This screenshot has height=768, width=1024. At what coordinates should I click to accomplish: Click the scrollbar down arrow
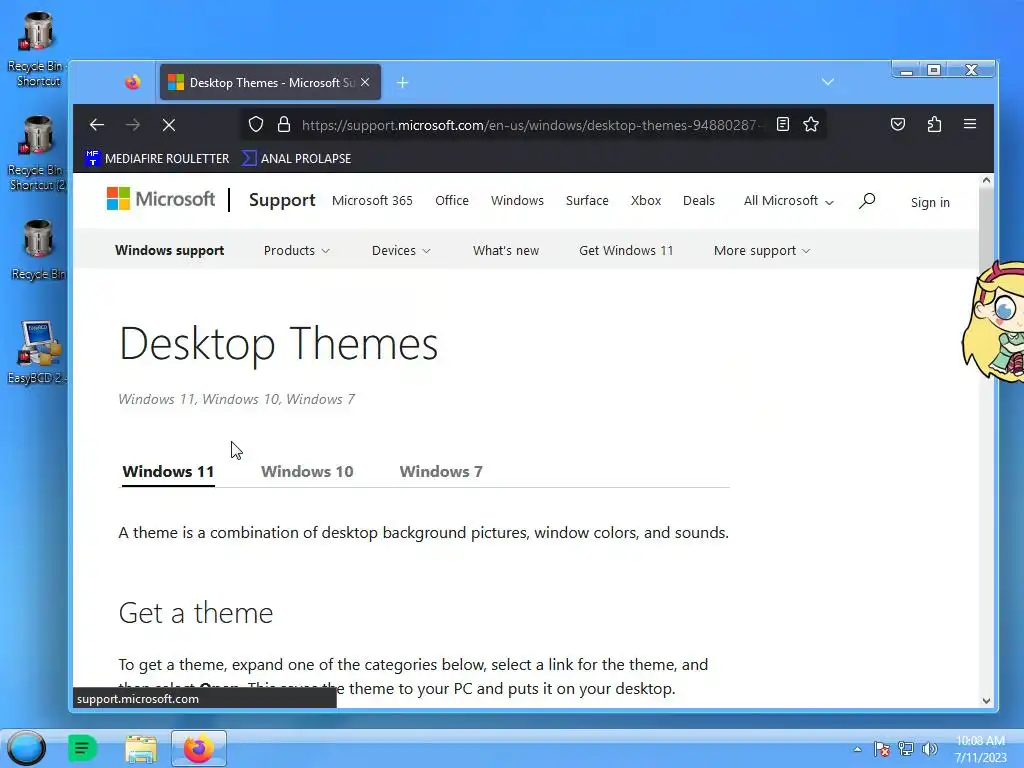pyautogui.click(x=986, y=700)
